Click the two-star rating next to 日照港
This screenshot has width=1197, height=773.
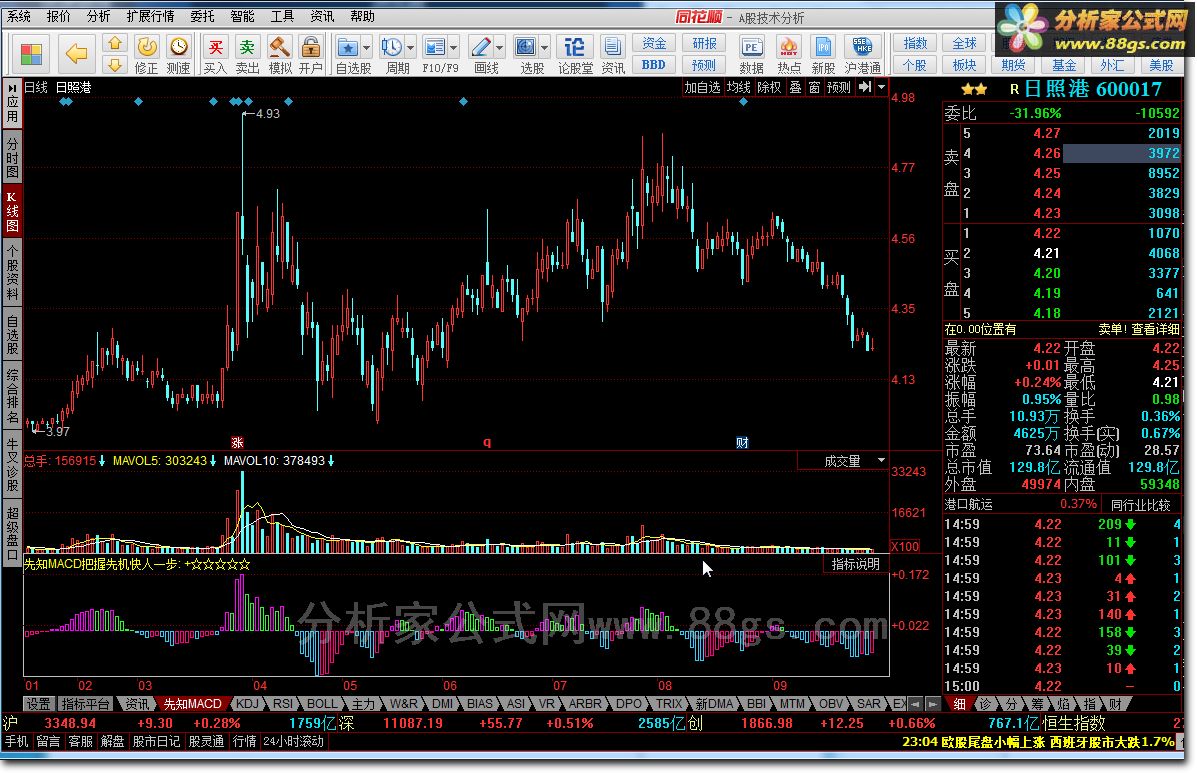pyautogui.click(x=973, y=89)
